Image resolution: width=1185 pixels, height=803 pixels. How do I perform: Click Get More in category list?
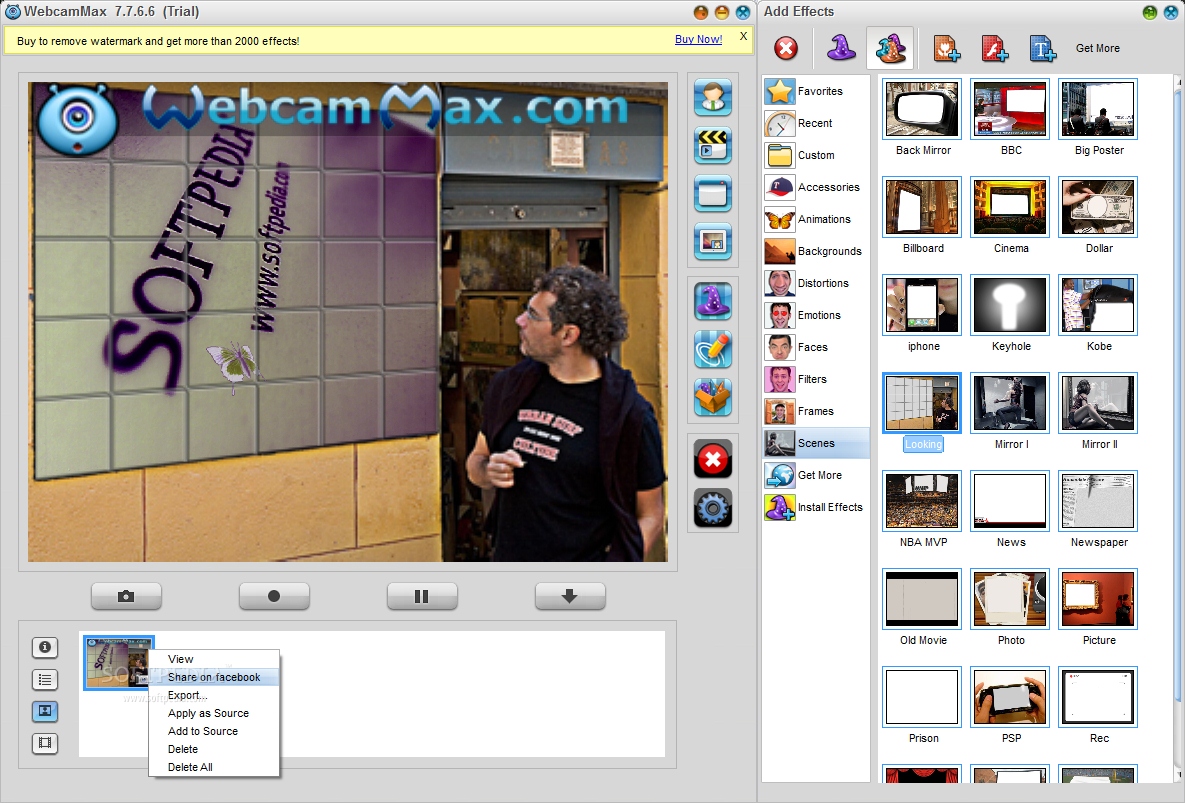pyautogui.click(x=816, y=475)
